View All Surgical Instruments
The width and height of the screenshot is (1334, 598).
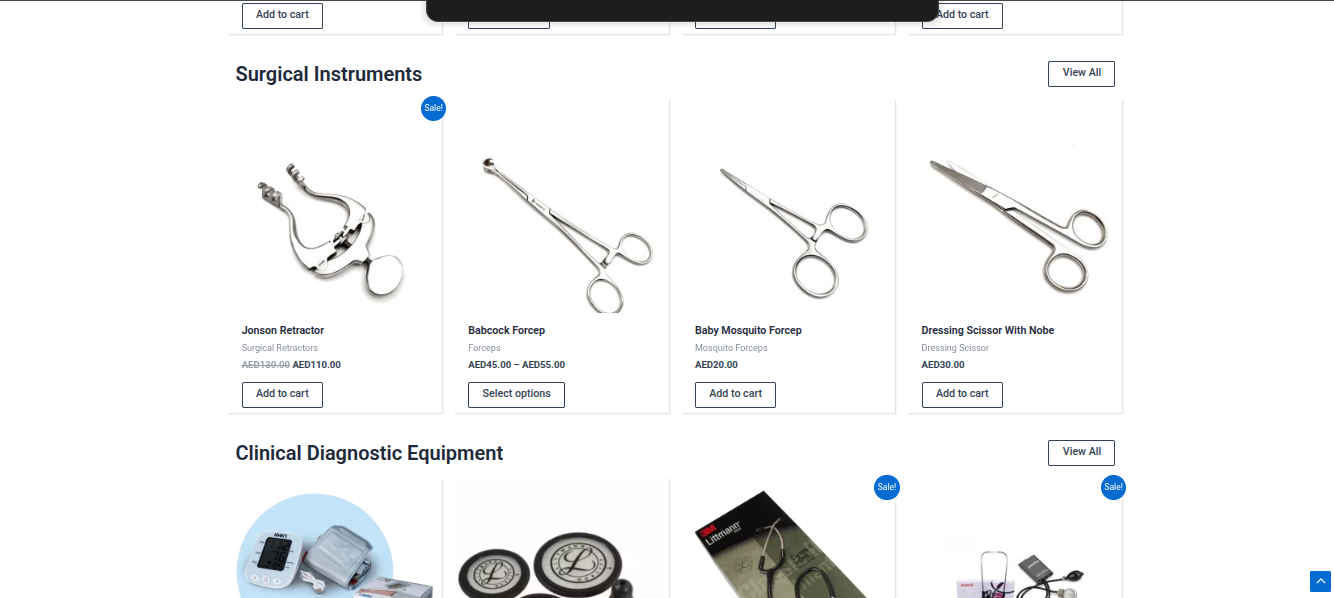1081,74
